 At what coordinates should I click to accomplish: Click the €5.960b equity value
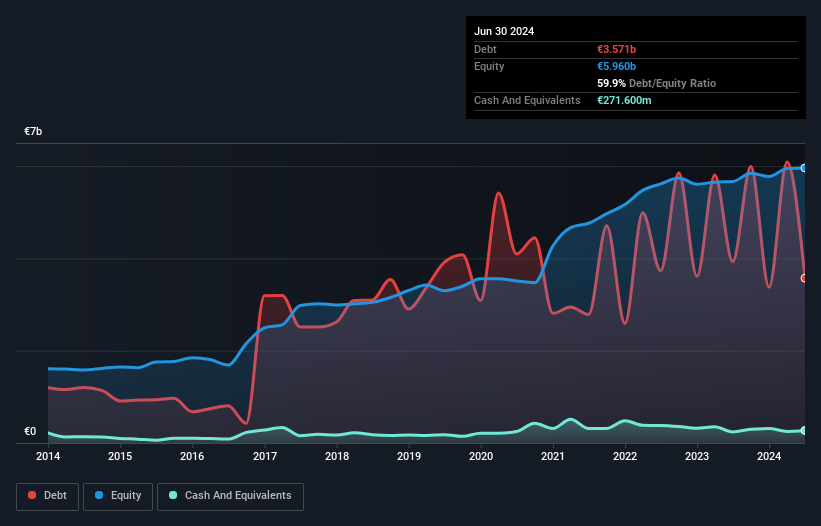616,66
